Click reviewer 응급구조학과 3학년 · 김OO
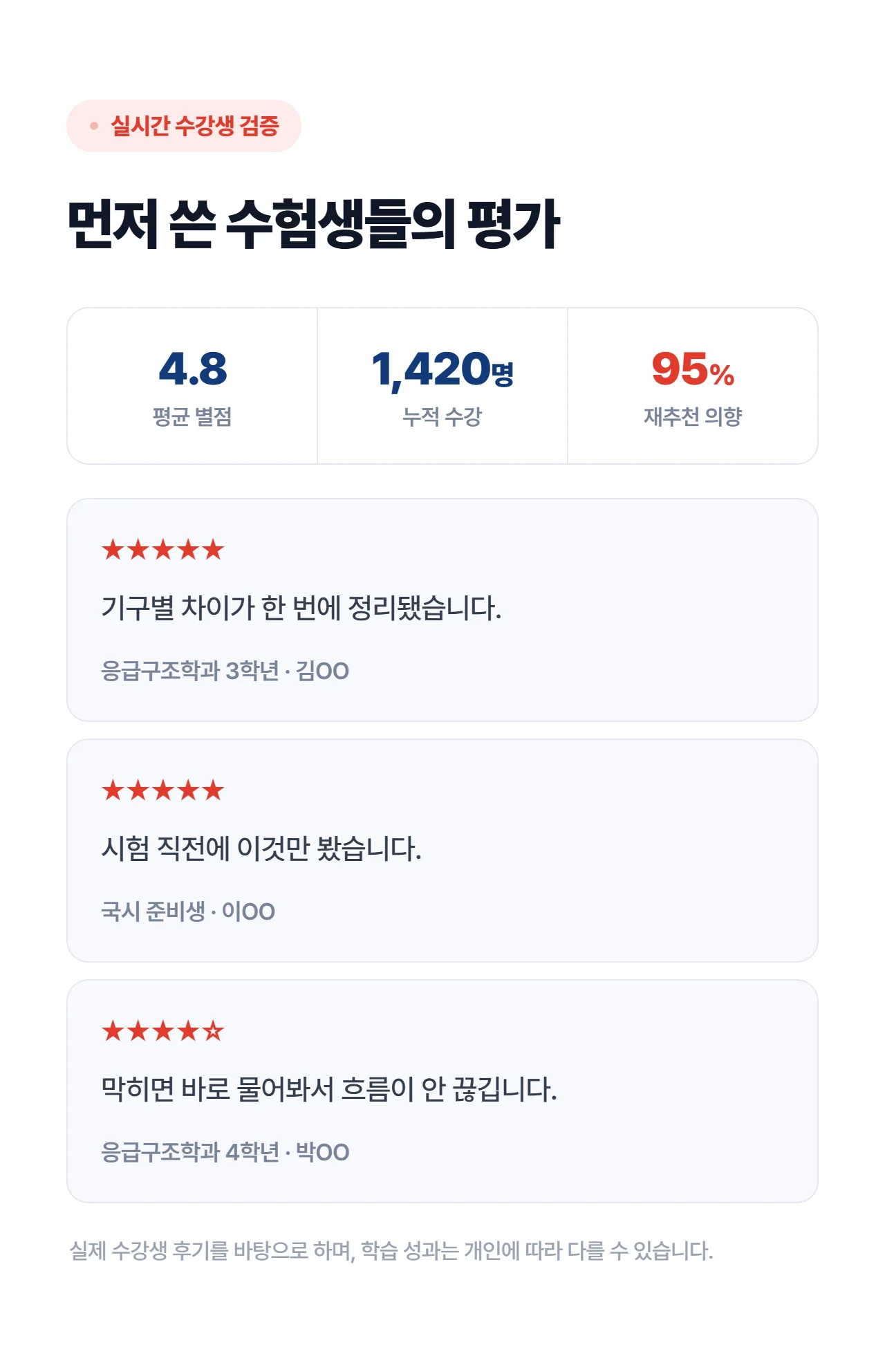Image resolution: width=885 pixels, height=1372 pixels. coord(225,671)
